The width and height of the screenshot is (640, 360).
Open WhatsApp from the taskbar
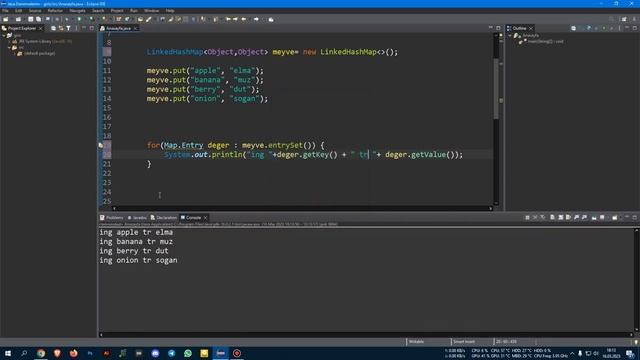[188, 353]
